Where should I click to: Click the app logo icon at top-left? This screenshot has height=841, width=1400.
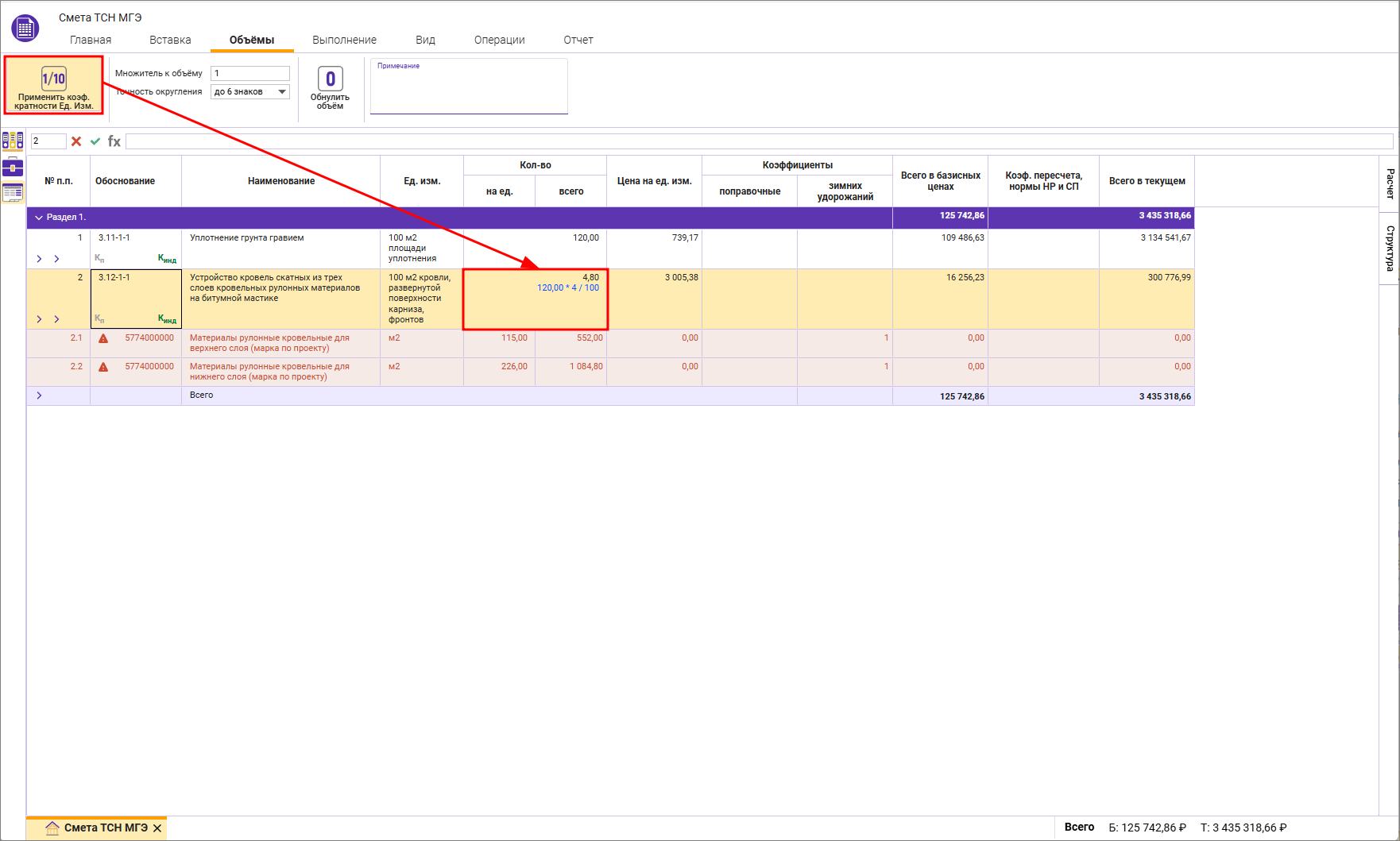click(25, 29)
